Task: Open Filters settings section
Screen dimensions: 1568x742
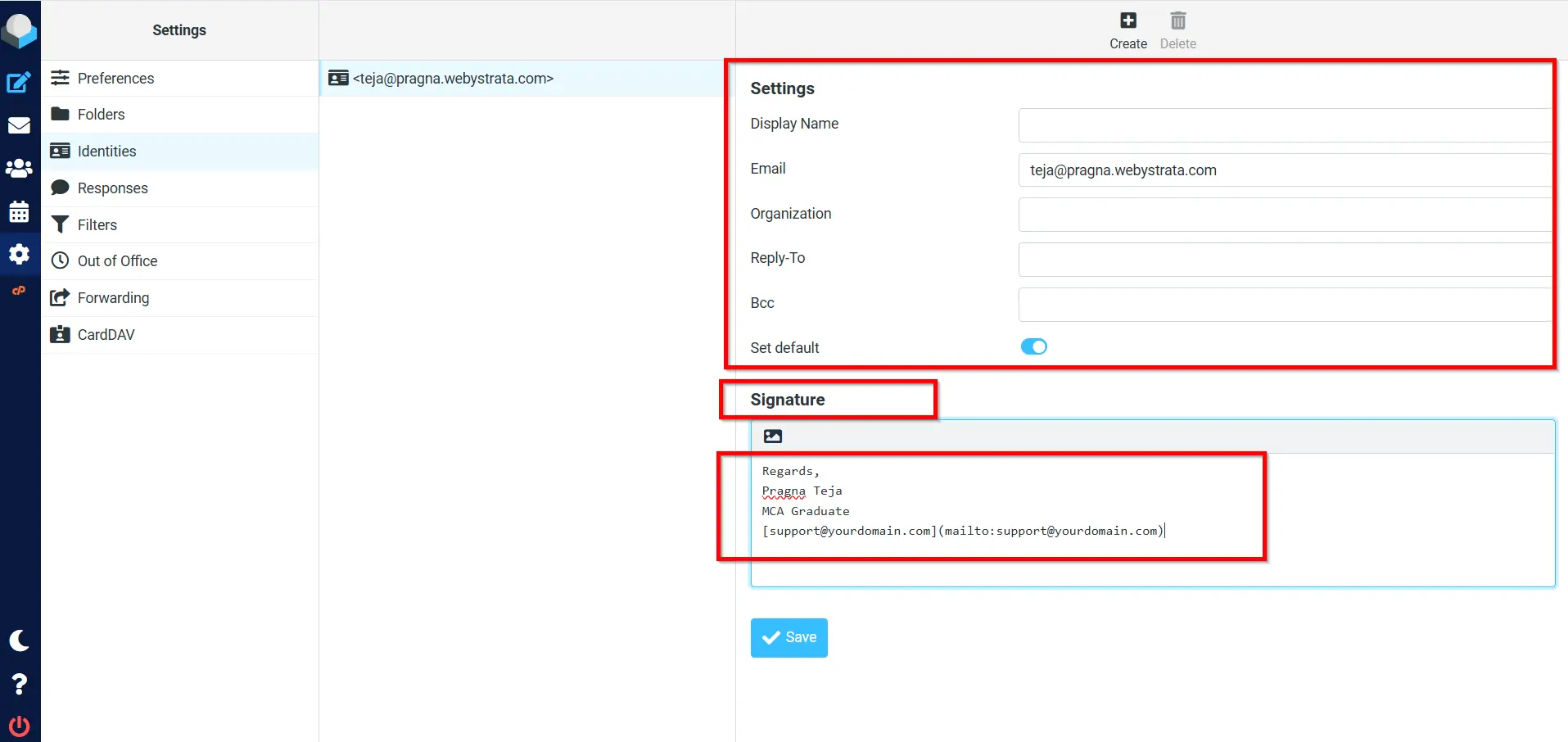Action: tap(179, 224)
